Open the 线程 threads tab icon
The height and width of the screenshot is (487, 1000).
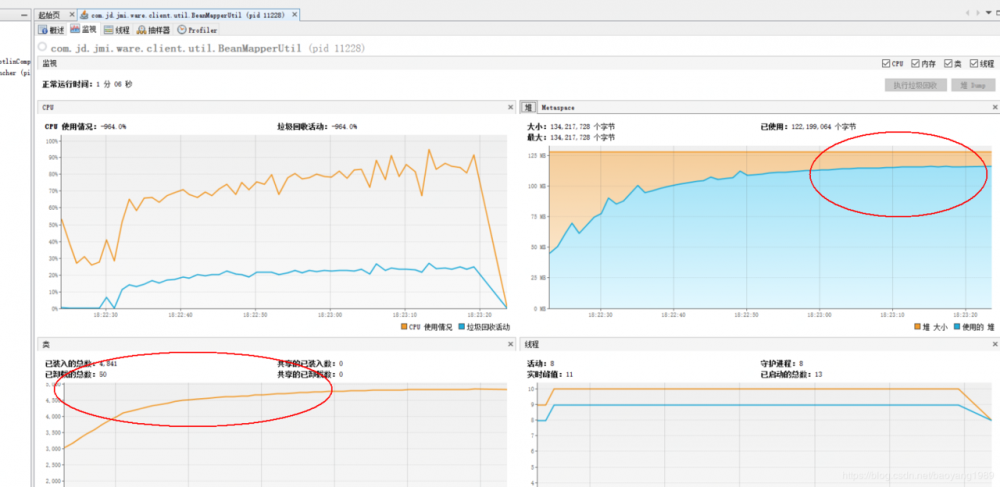click(x=109, y=30)
